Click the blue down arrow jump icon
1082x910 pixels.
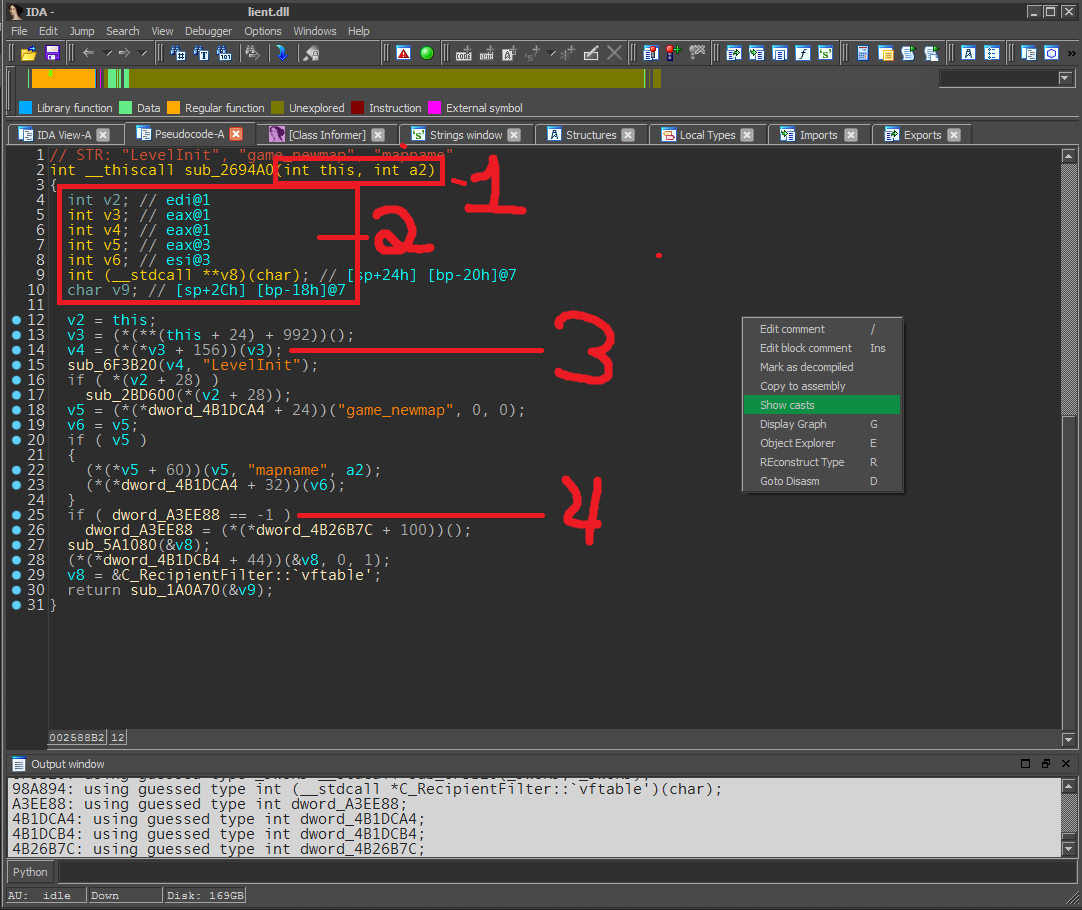point(282,53)
